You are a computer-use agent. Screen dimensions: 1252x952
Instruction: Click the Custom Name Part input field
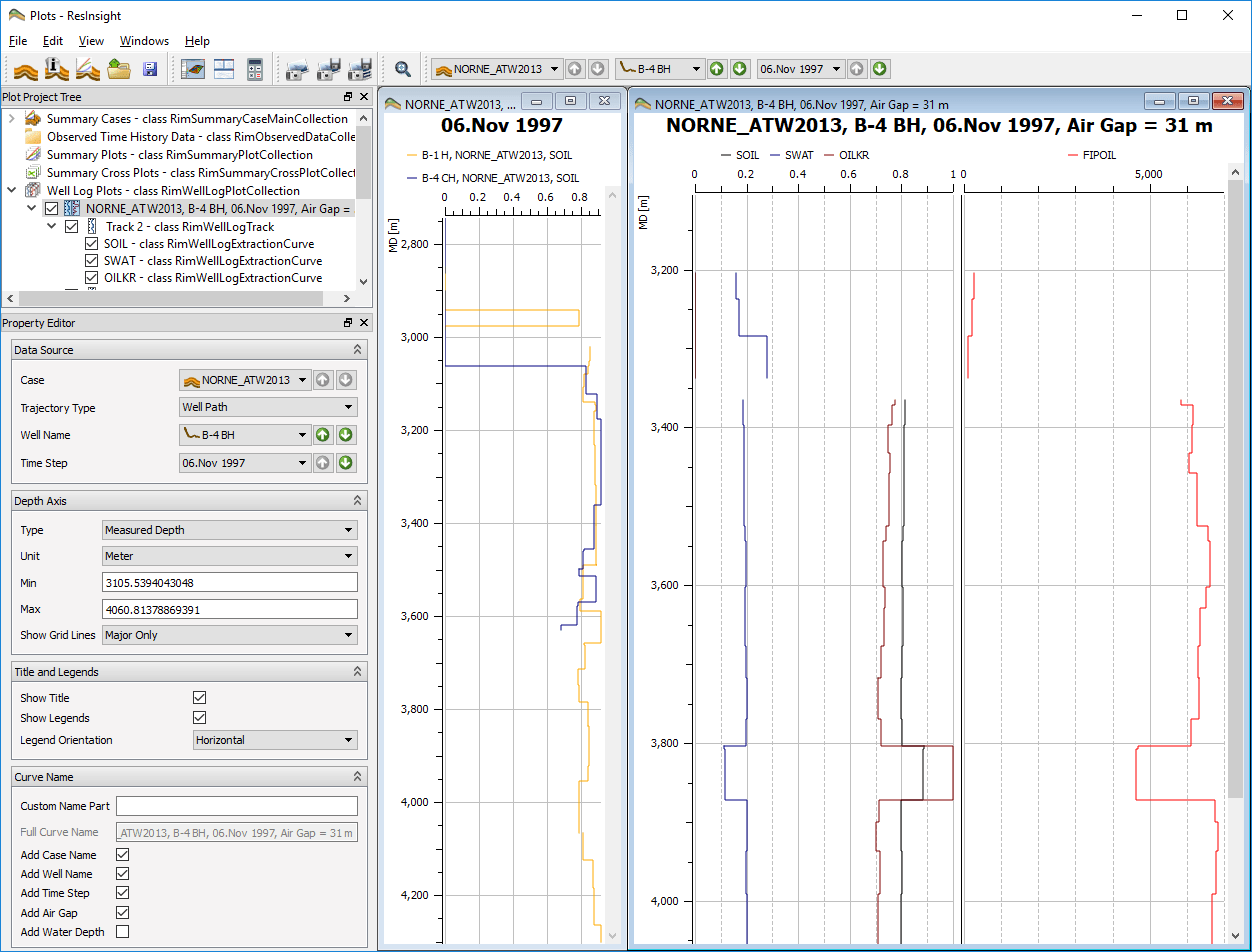pyautogui.click(x=237, y=806)
